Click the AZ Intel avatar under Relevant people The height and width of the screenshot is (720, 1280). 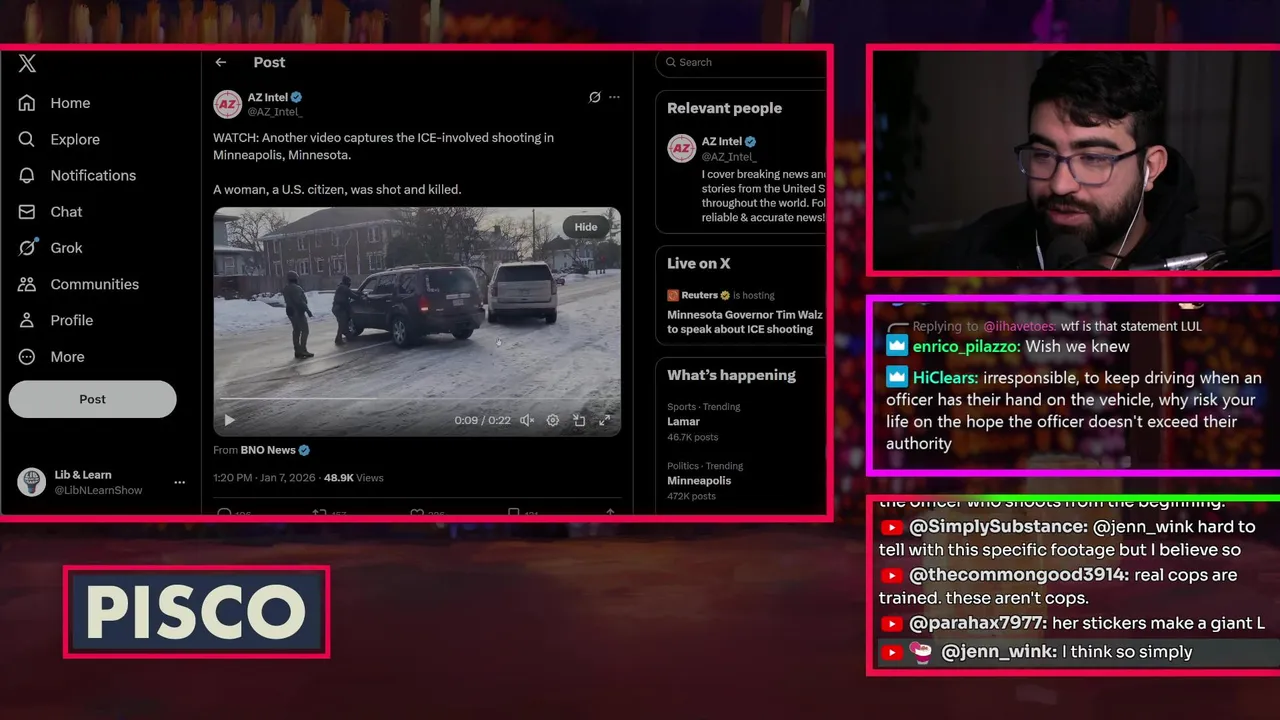682,148
